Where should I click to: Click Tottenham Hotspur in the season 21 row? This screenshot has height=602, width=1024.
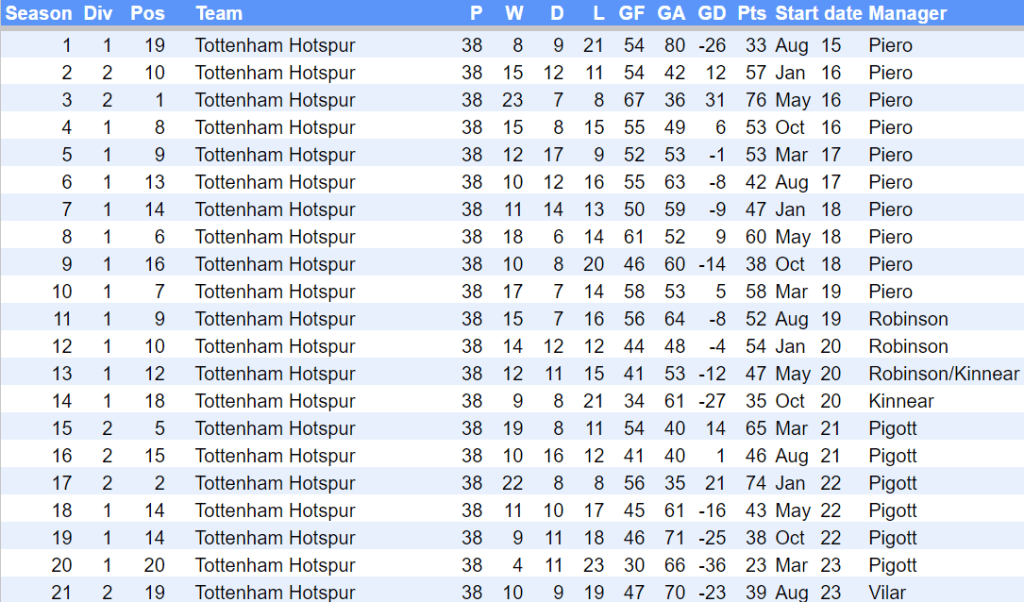[x=275, y=593]
